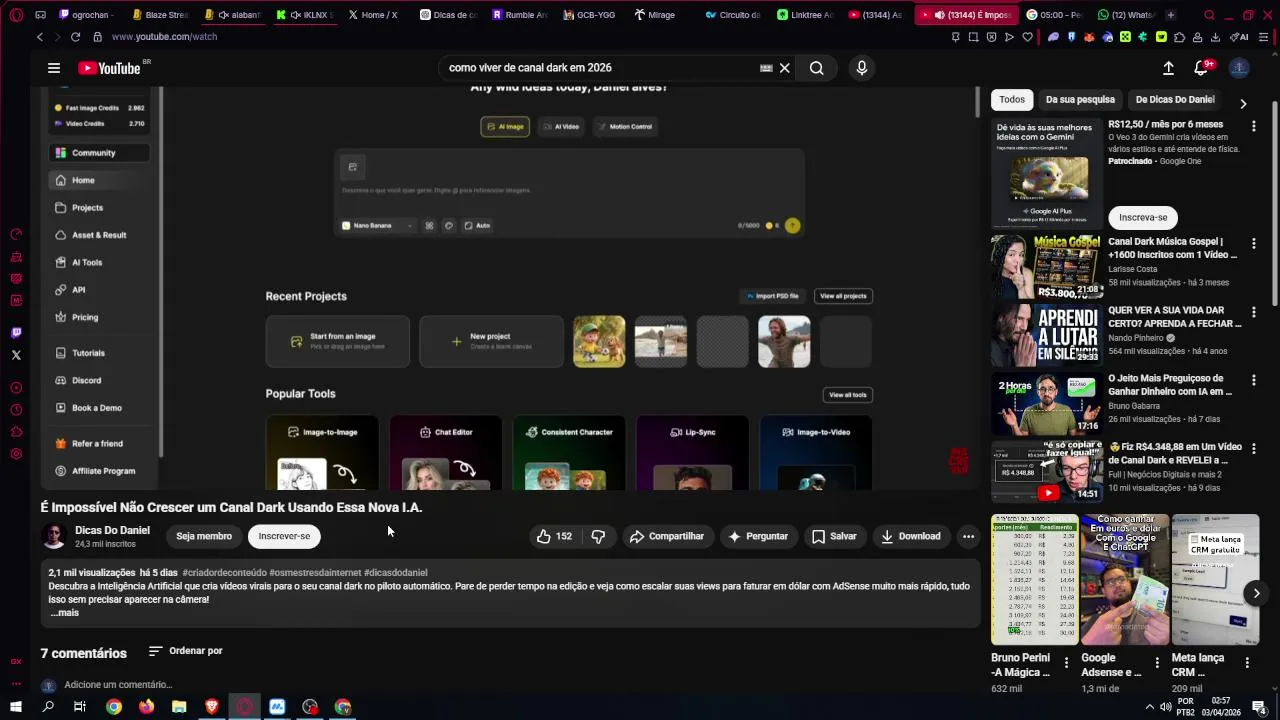This screenshot has width=1280, height=720.
Task: Click the create/upload icon in YouTube header
Action: coord(1168,68)
